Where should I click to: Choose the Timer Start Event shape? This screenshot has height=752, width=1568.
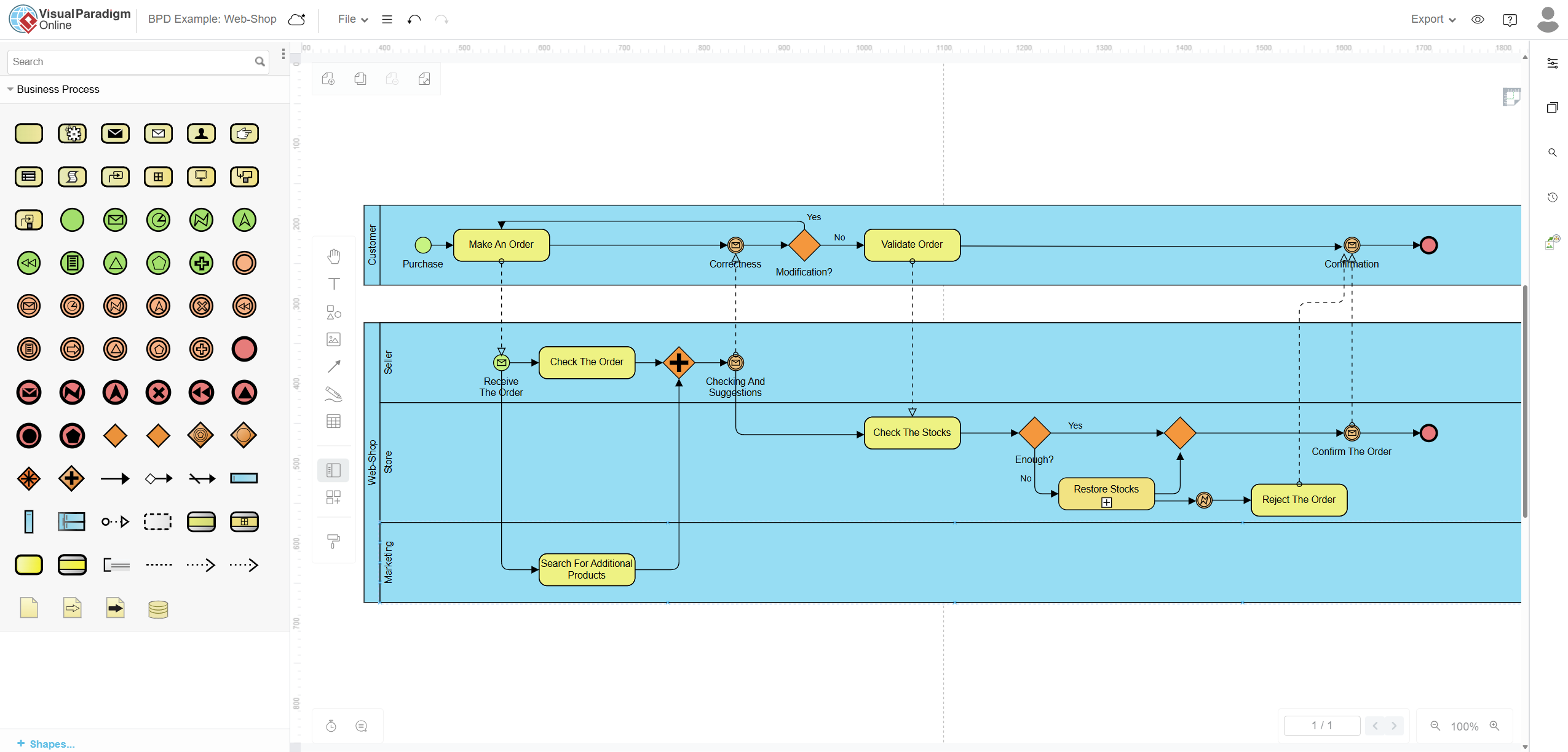(158, 220)
